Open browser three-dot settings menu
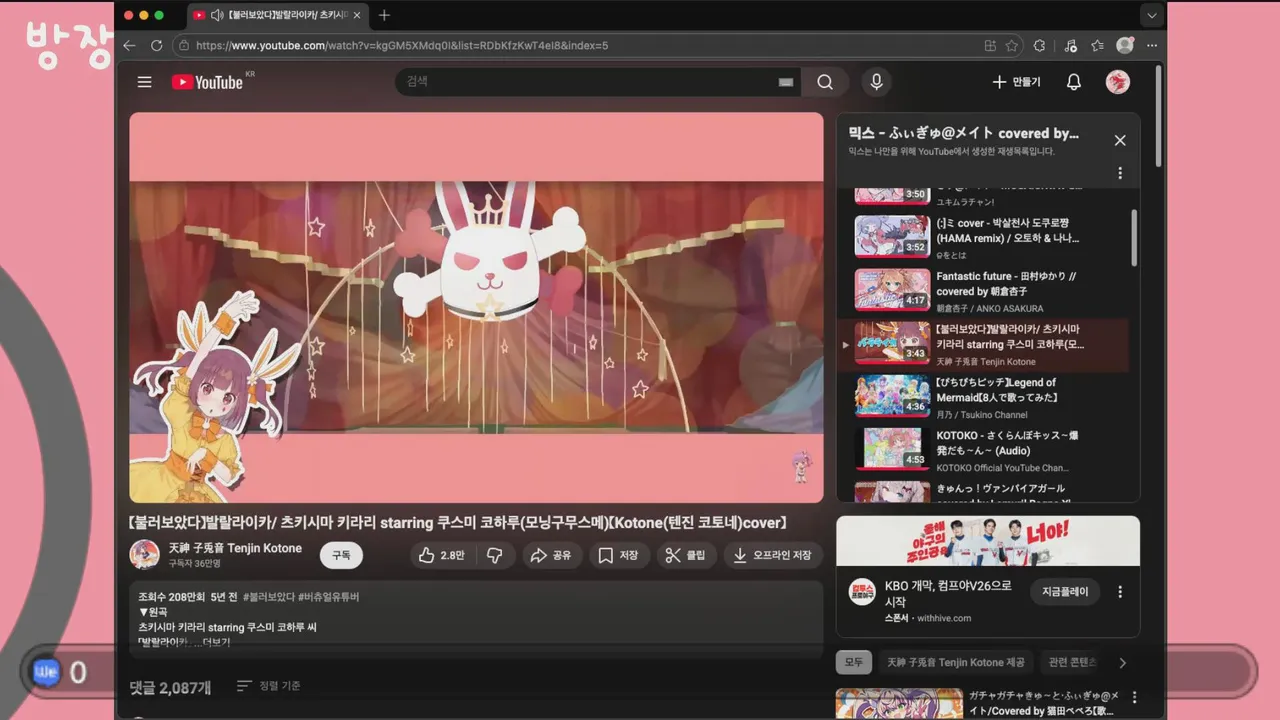Viewport: 1280px width, 720px height. [x=1152, y=45]
